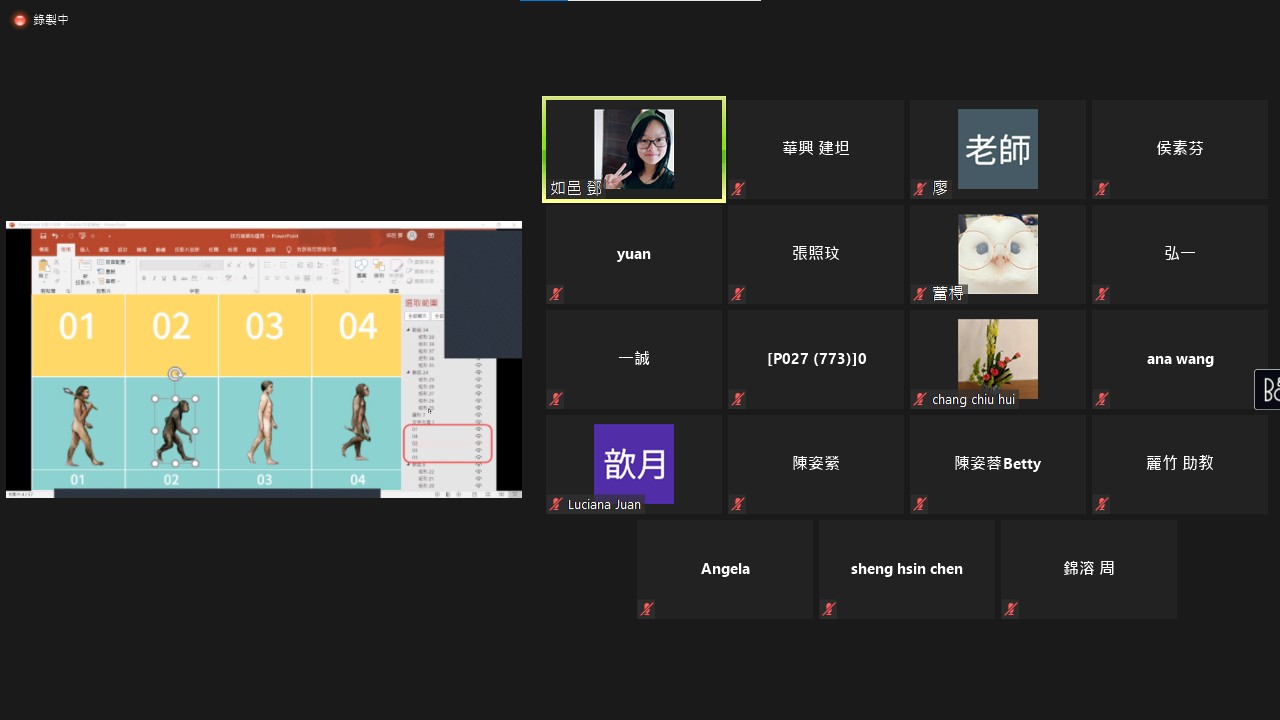Hide shape 矩形 39 using its eye icon
Screen dimensions: 1280x720
[478, 337]
